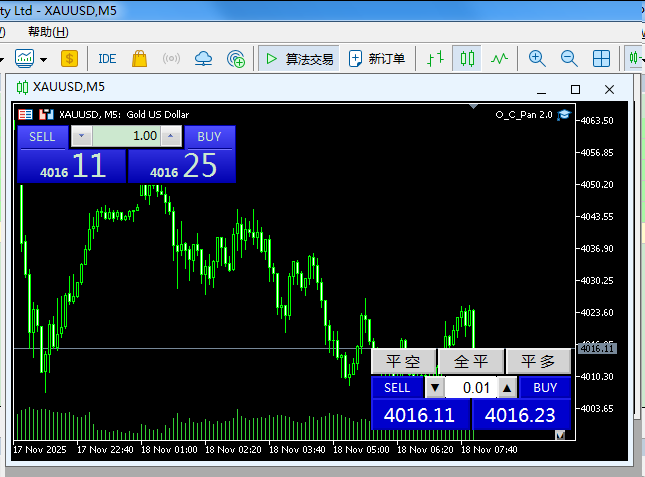The height and width of the screenshot is (477, 645).
Task: Click SELL in the top-left trade panel
Action: tap(42, 137)
